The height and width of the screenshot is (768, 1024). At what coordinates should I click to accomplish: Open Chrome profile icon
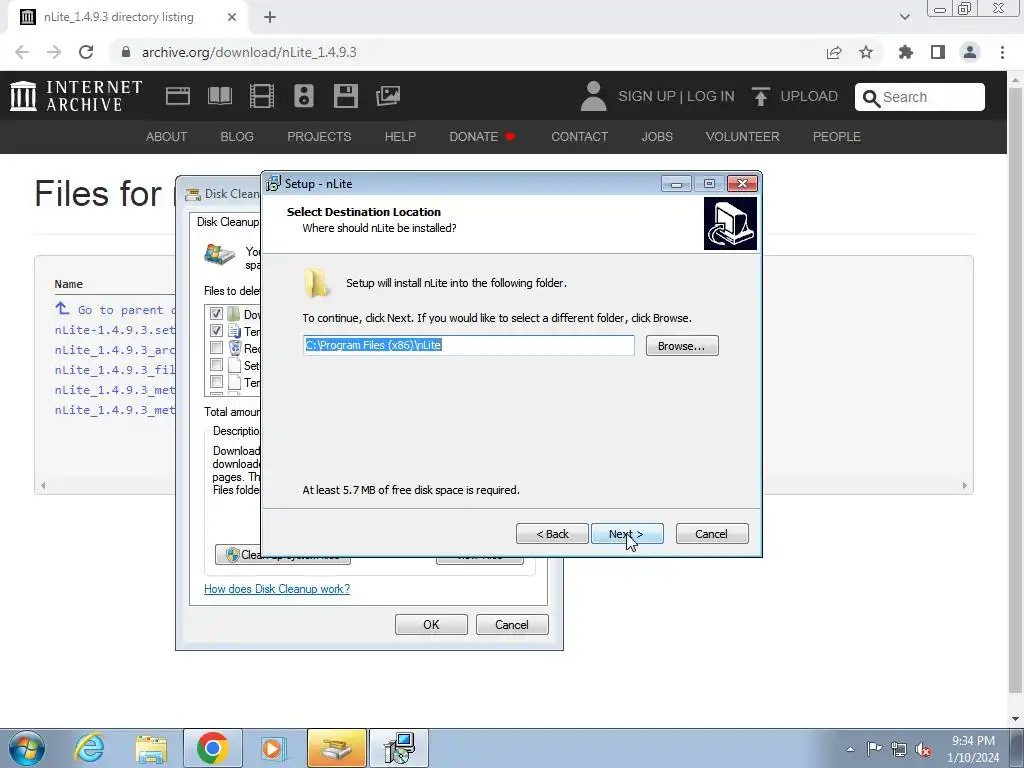tap(970, 52)
